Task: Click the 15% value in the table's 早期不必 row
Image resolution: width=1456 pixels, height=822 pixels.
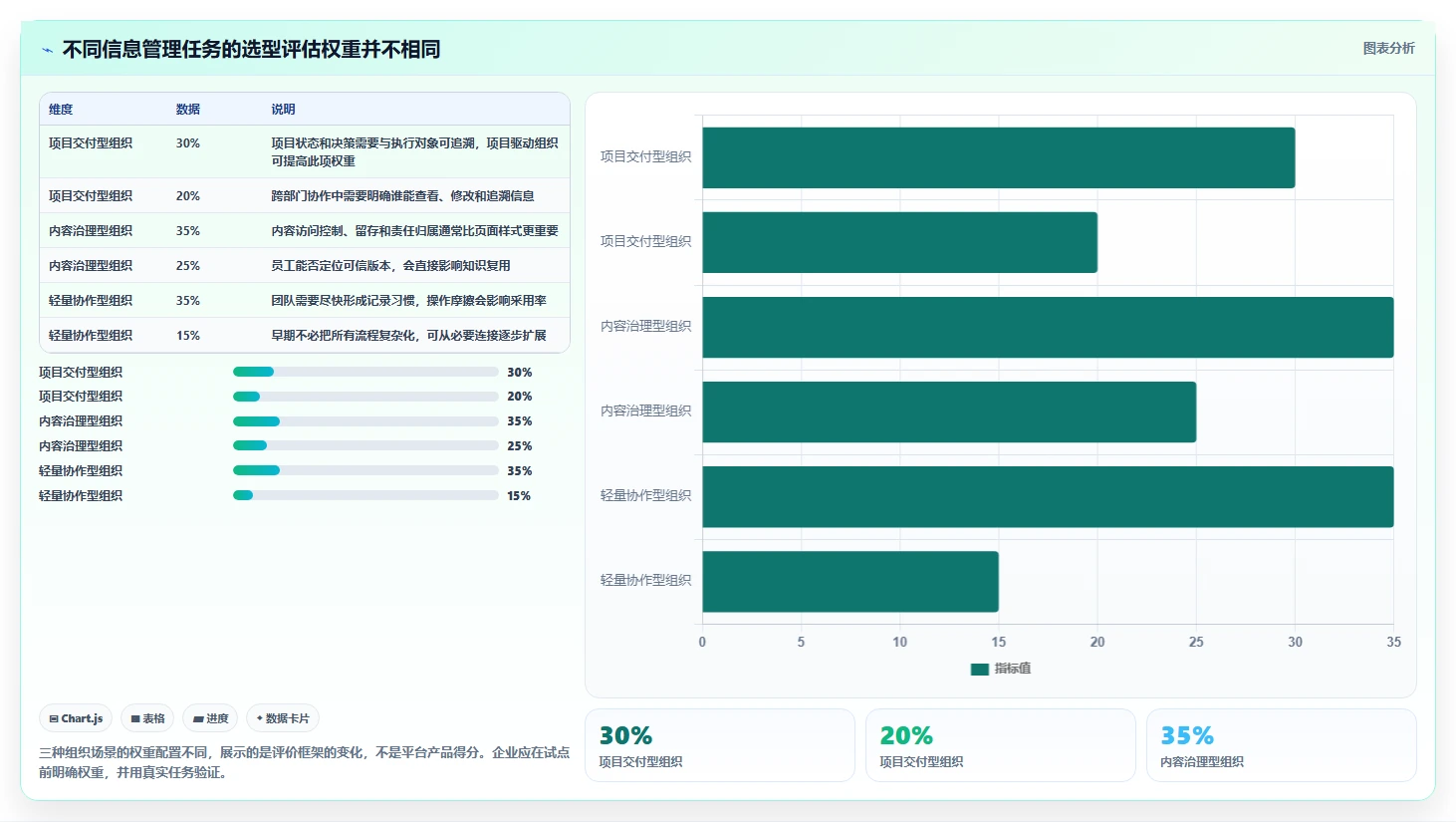Action: click(x=188, y=336)
